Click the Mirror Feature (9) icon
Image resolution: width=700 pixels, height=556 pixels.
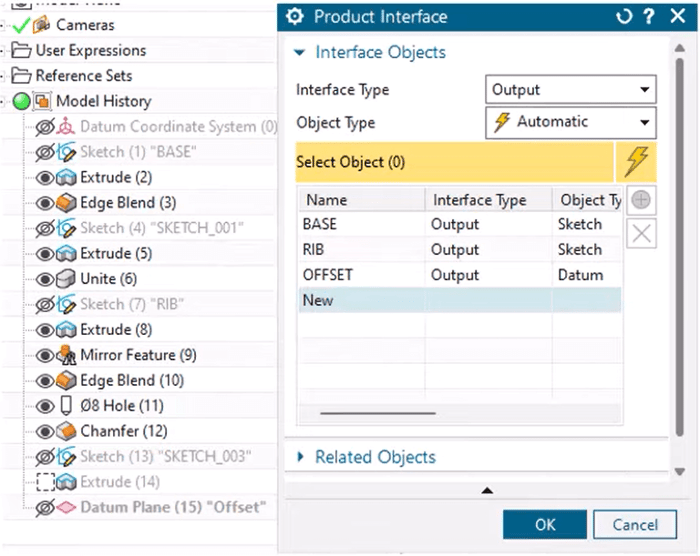[x=66, y=355]
